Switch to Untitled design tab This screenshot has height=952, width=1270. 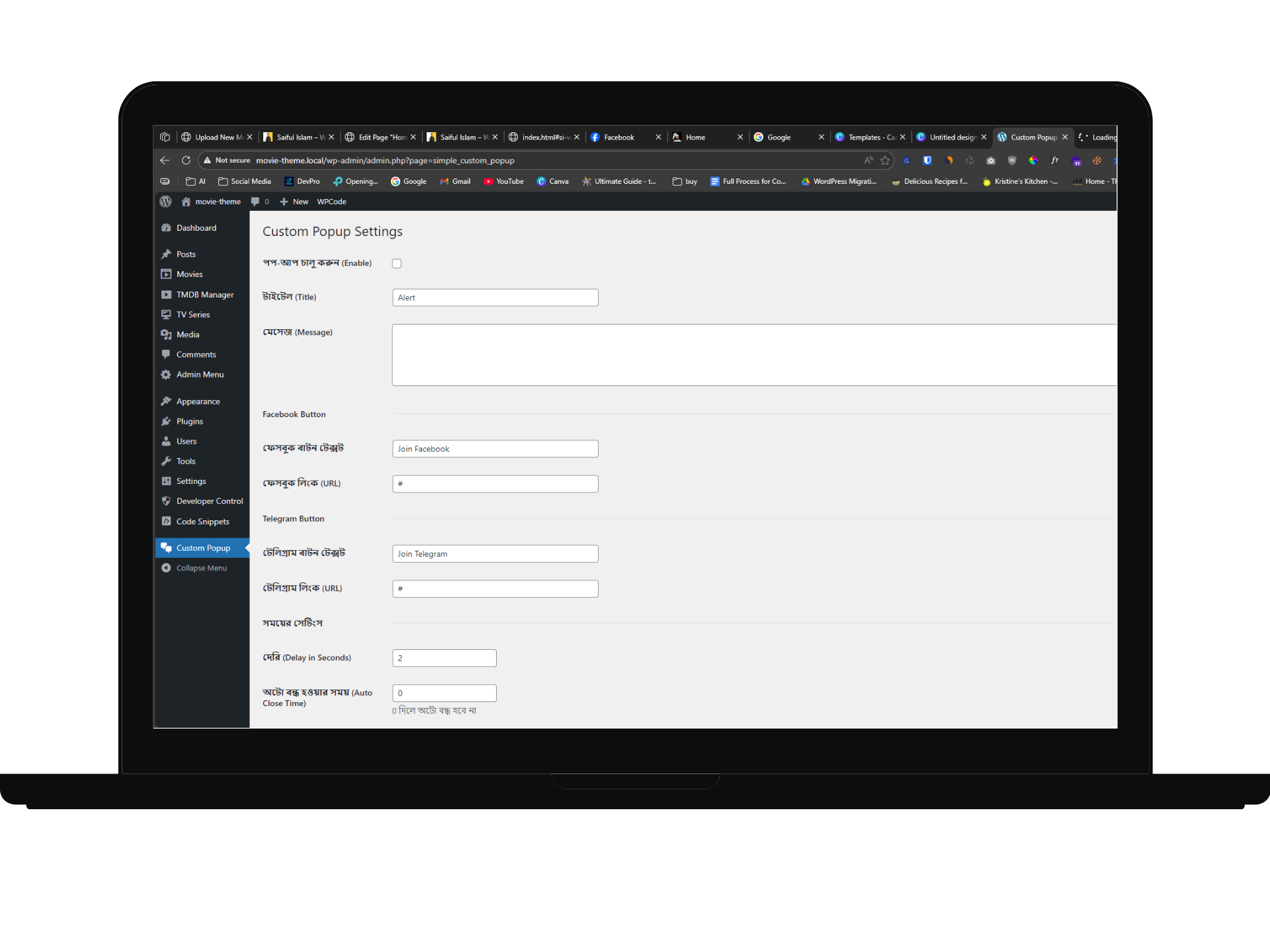click(951, 138)
